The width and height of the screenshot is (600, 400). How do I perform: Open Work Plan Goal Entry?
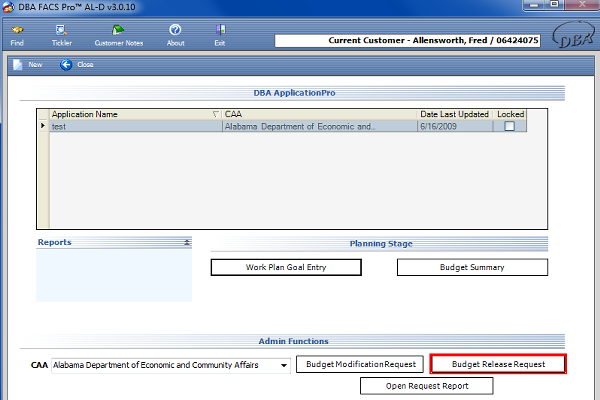click(x=286, y=267)
